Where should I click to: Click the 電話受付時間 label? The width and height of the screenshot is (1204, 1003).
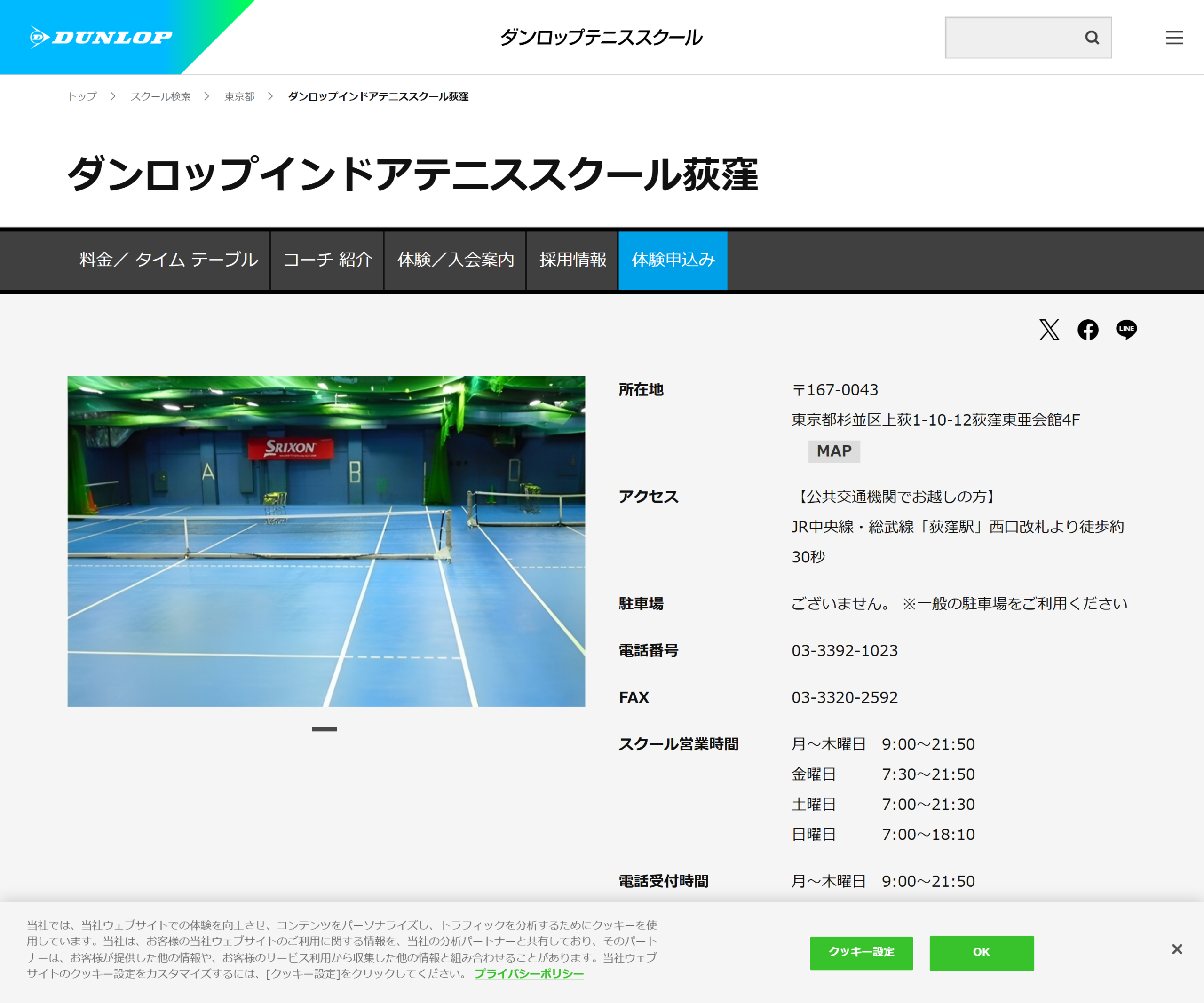point(663,881)
